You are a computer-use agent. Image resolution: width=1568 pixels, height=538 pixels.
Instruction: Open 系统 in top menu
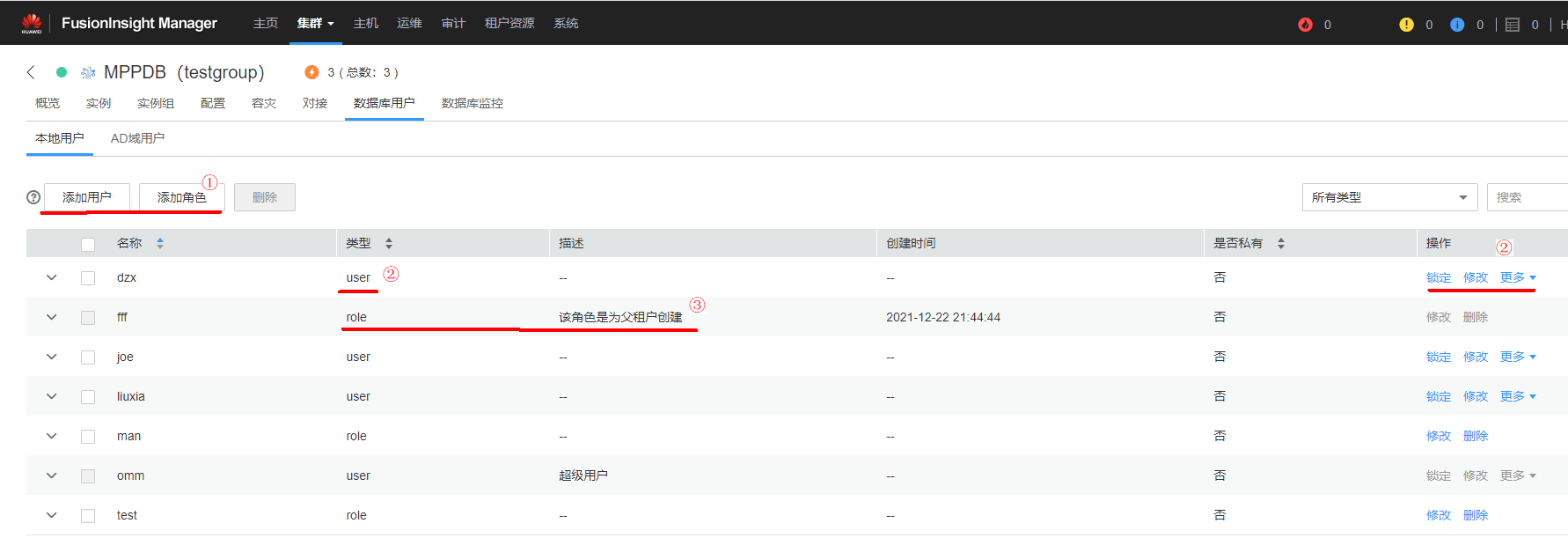pos(566,23)
